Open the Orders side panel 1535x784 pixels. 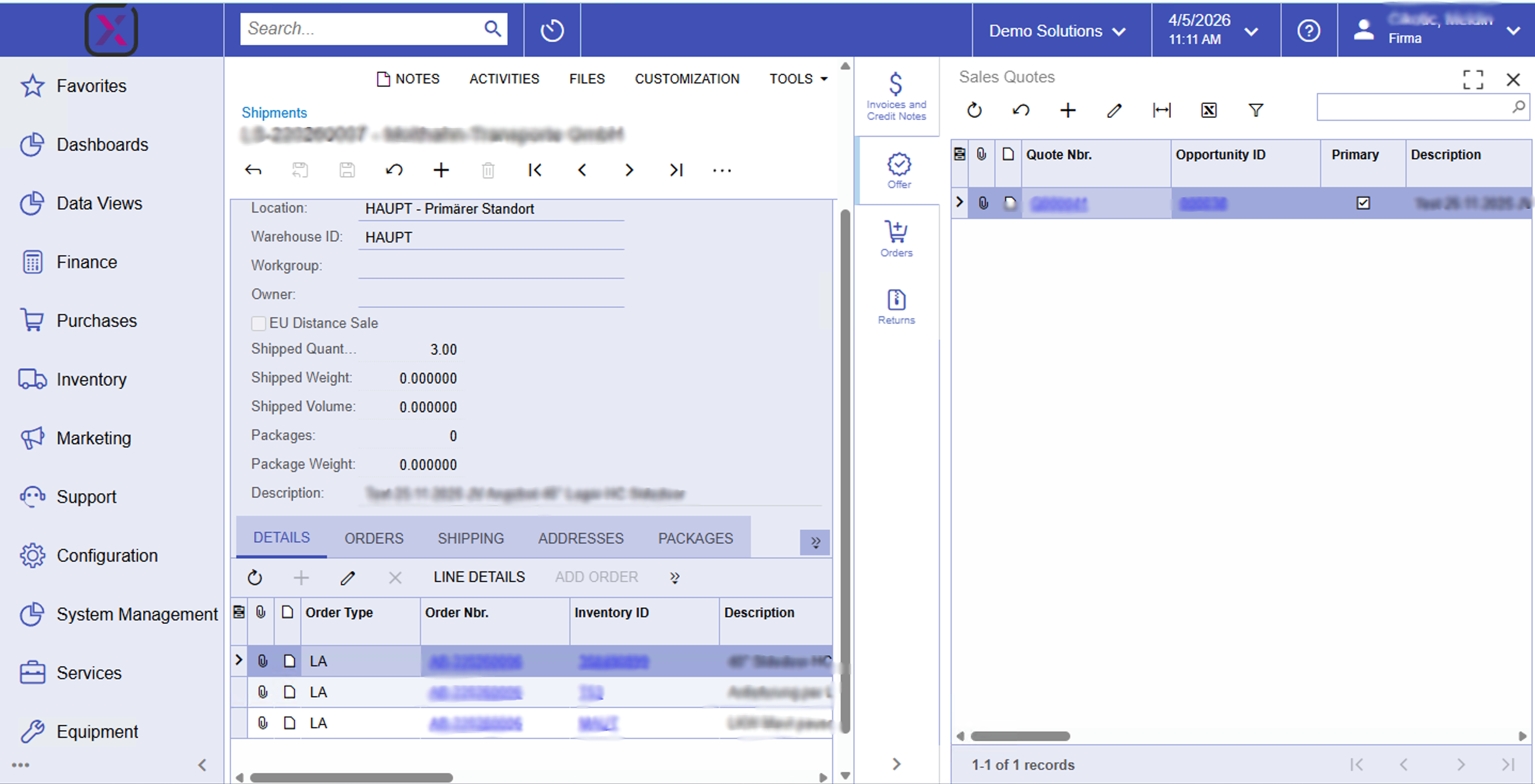click(x=896, y=237)
